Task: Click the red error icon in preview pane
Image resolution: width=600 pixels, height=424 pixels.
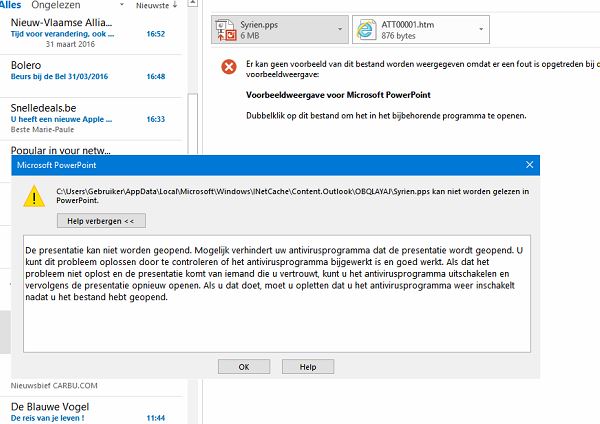Action: coord(229,67)
